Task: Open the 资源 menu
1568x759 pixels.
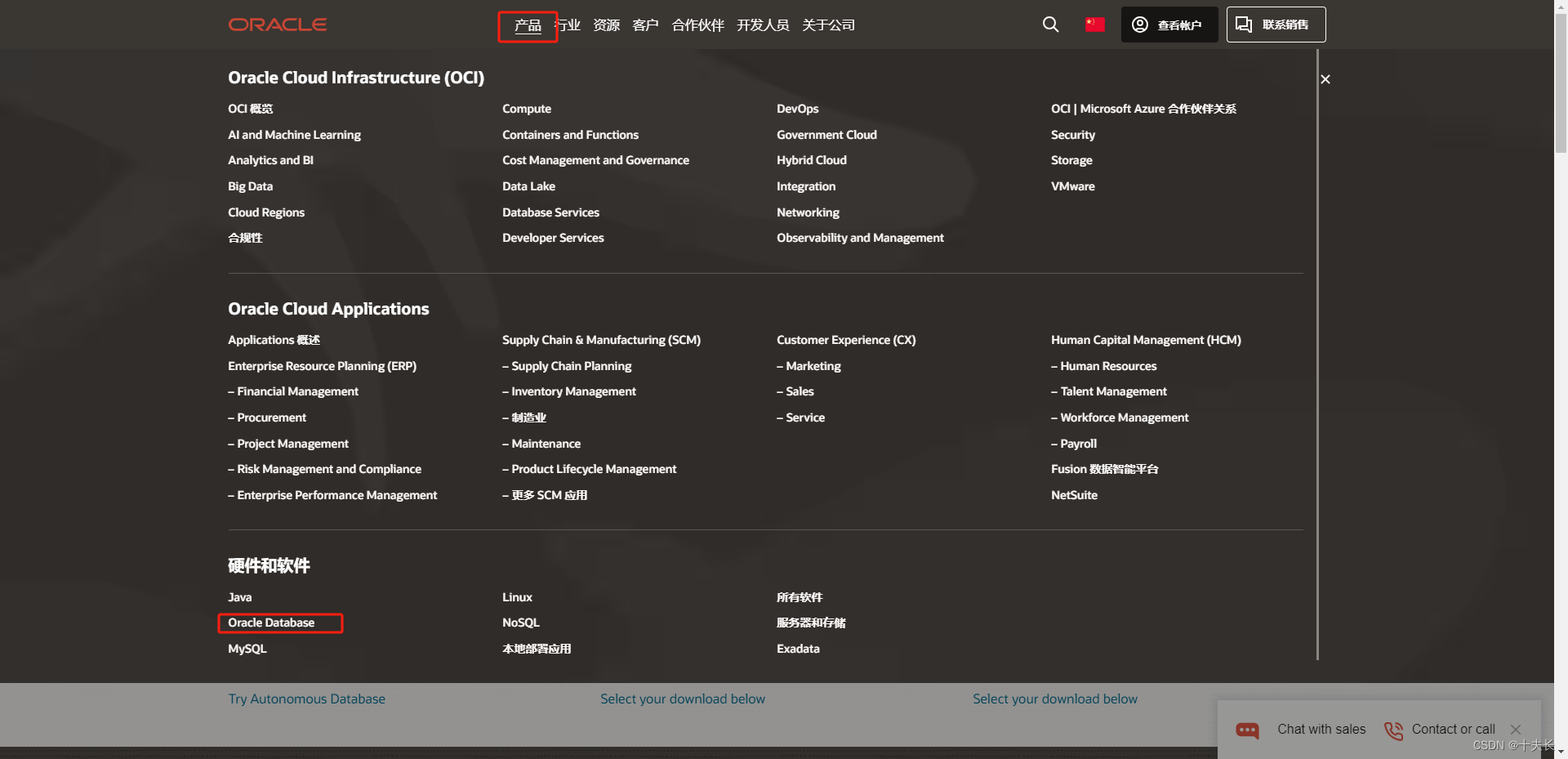Action: click(x=606, y=25)
